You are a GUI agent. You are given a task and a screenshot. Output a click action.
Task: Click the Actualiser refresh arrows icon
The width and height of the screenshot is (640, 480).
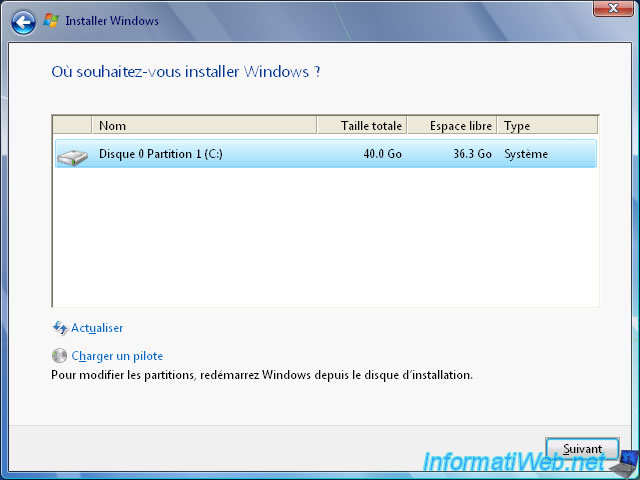click(60, 328)
